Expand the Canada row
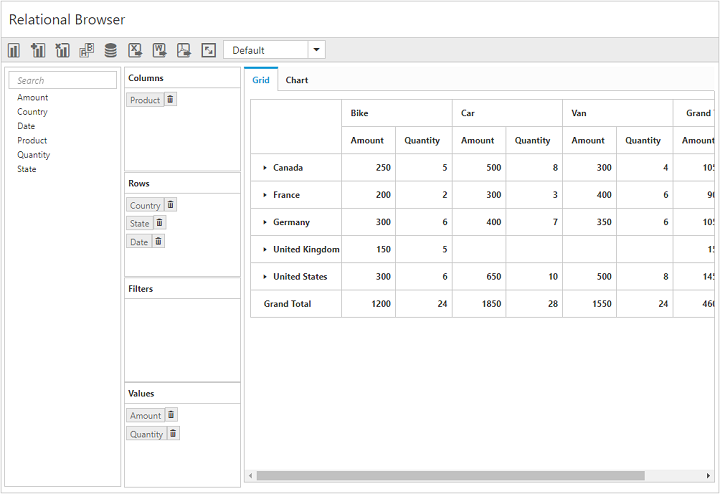The width and height of the screenshot is (720, 494). tap(265, 168)
